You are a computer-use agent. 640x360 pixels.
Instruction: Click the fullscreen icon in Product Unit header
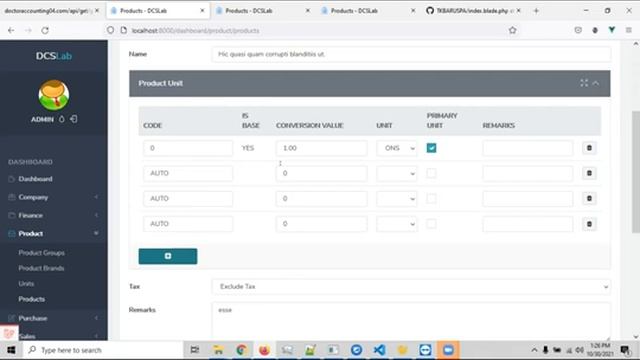coord(584,83)
